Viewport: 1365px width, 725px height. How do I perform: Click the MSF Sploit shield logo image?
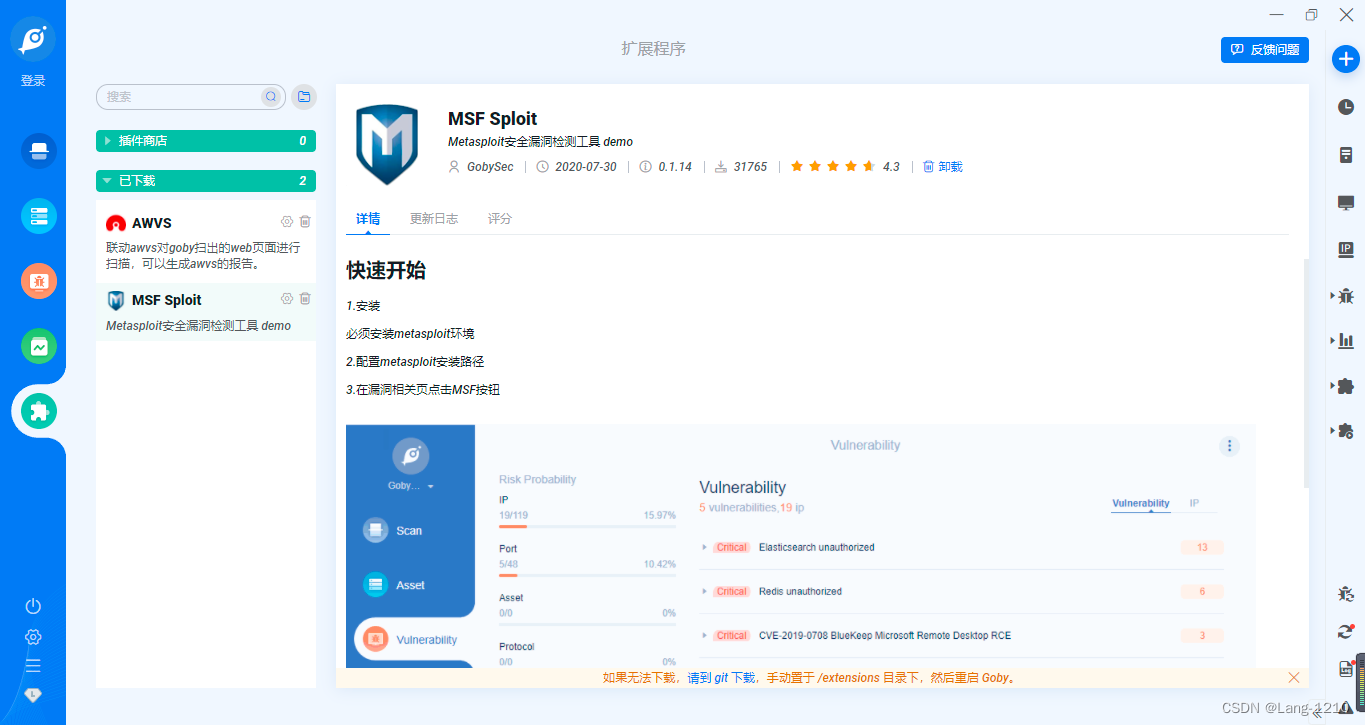[387, 144]
